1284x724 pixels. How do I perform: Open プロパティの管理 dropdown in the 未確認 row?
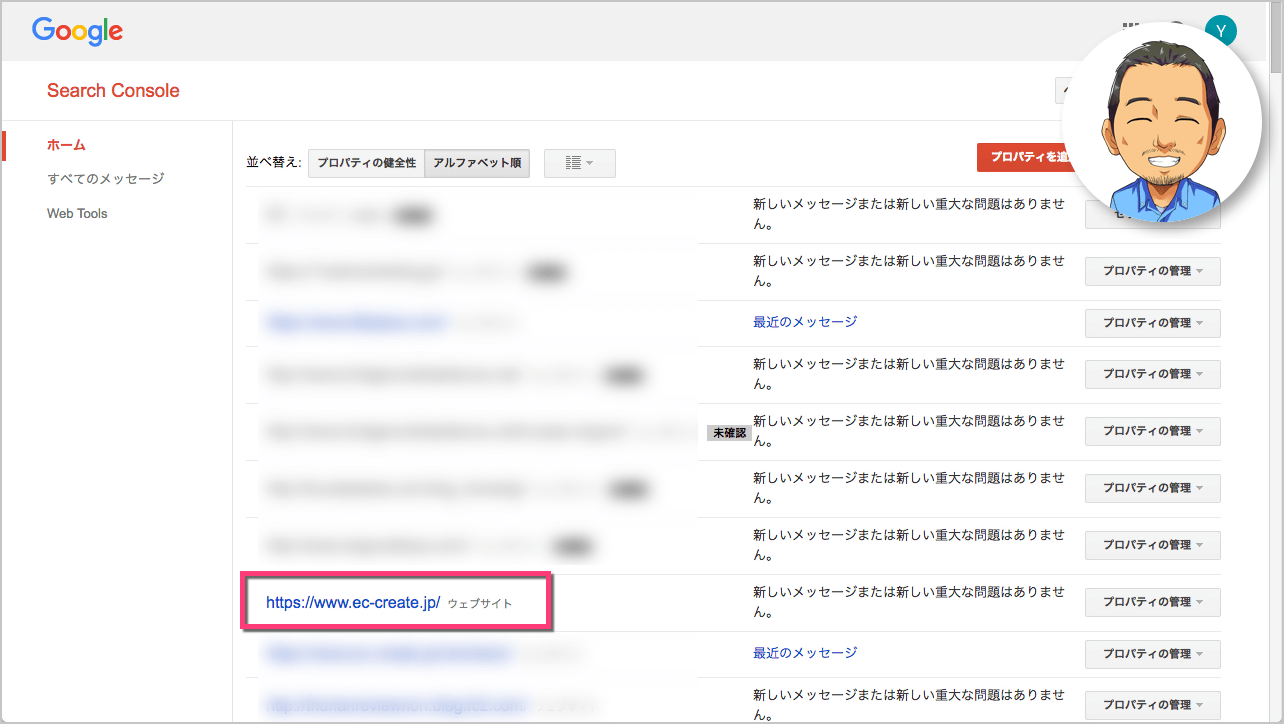click(x=1152, y=431)
